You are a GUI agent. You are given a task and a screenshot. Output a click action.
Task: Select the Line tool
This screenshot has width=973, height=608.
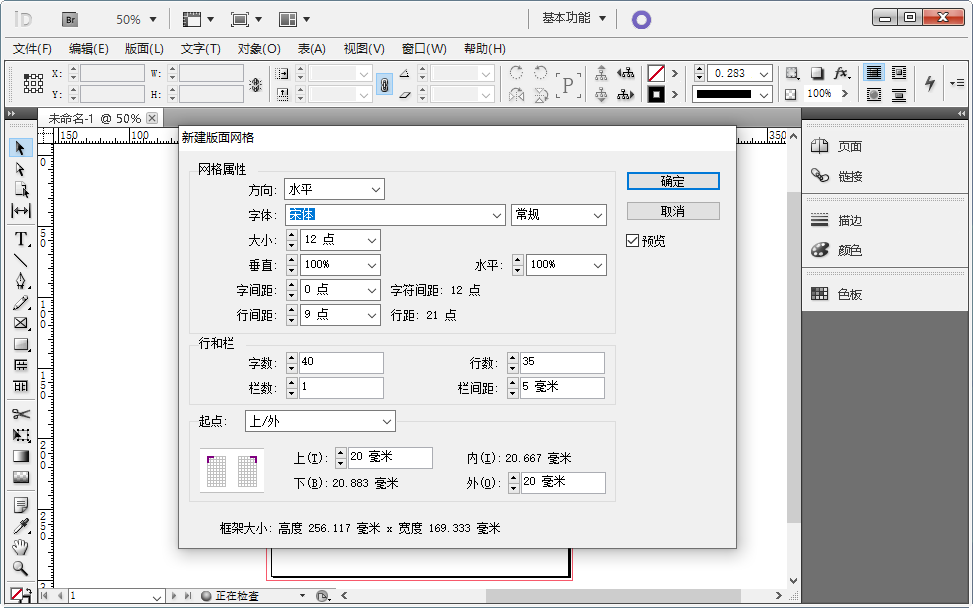20,261
